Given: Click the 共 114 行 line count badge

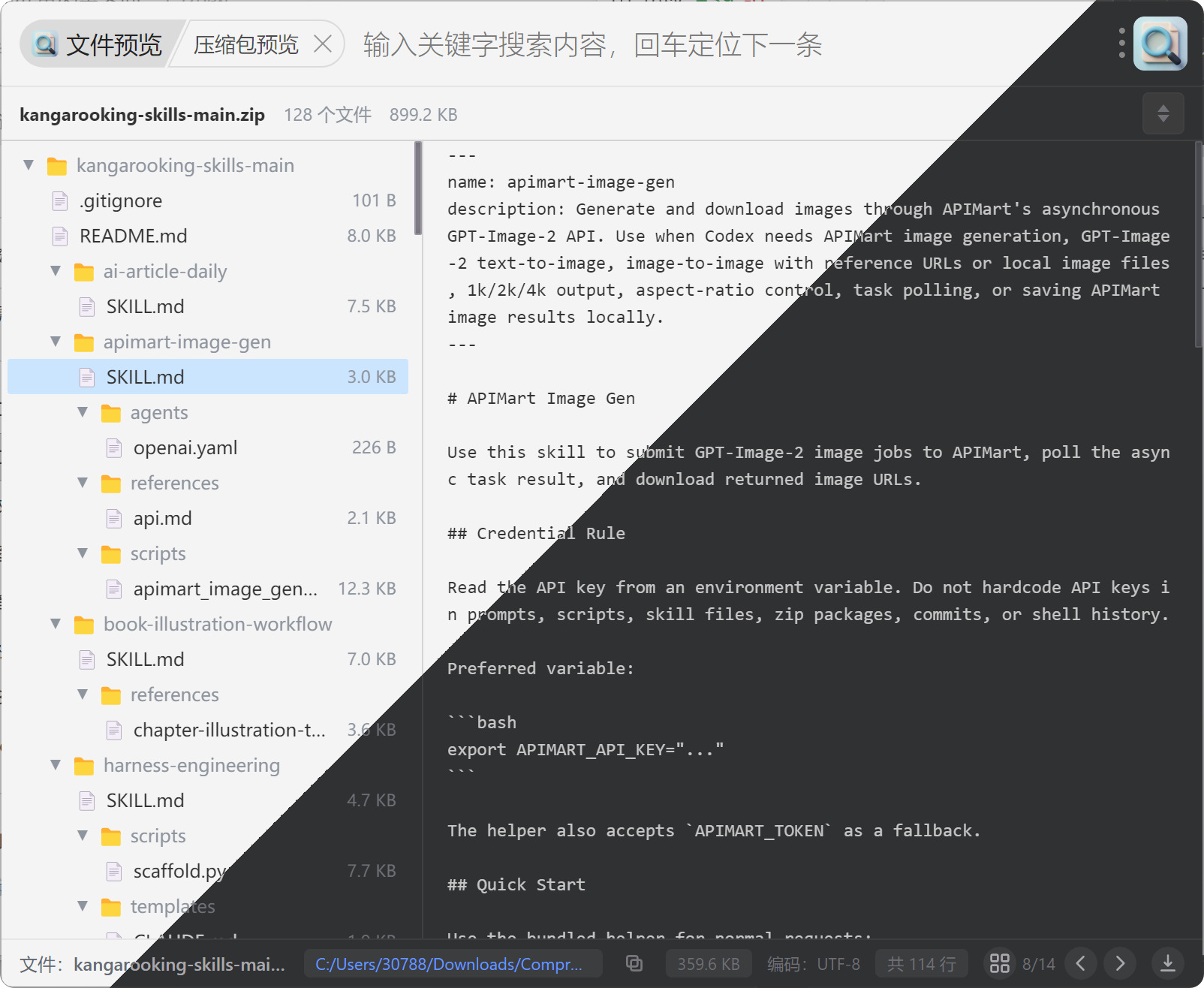Looking at the screenshot, I should 922,964.
